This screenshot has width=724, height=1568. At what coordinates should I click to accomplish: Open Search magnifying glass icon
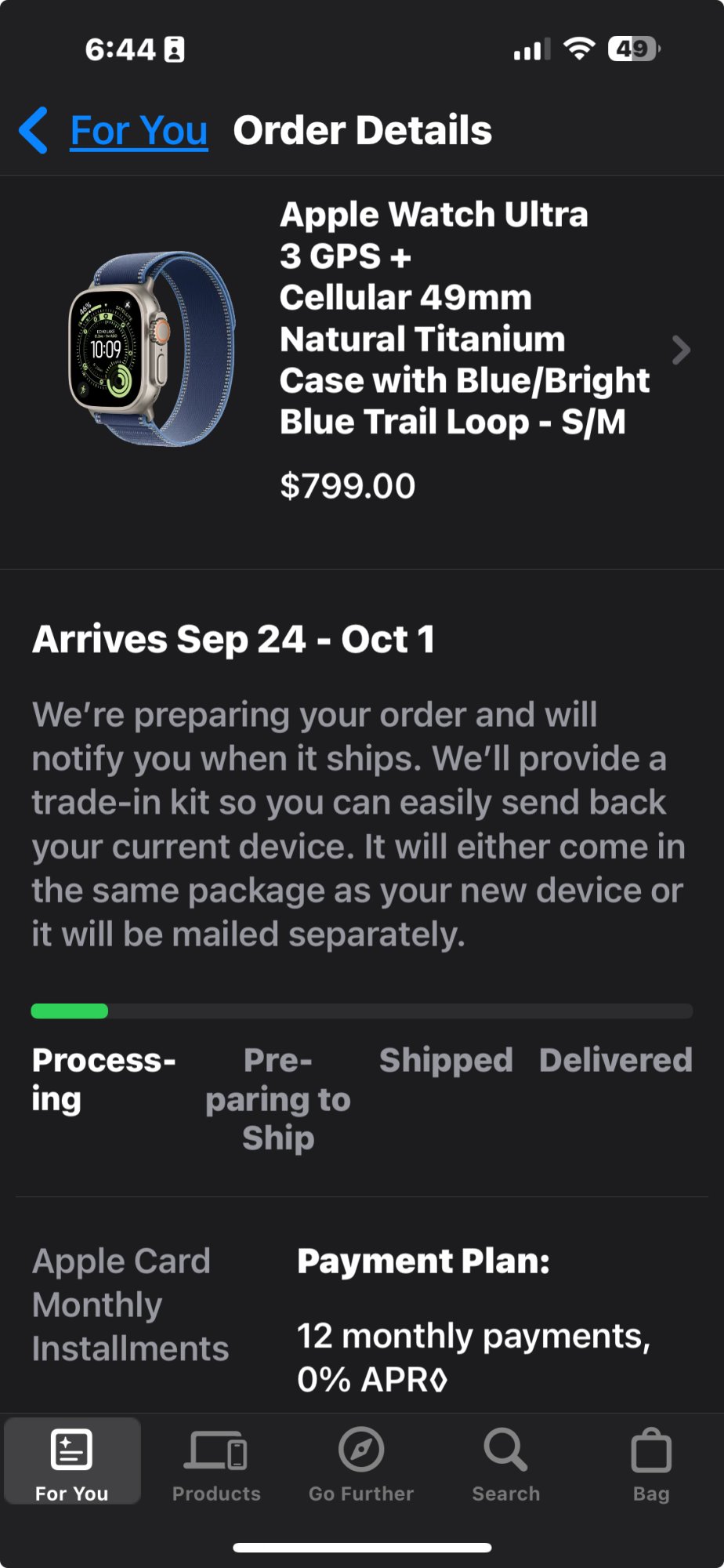[505, 1450]
